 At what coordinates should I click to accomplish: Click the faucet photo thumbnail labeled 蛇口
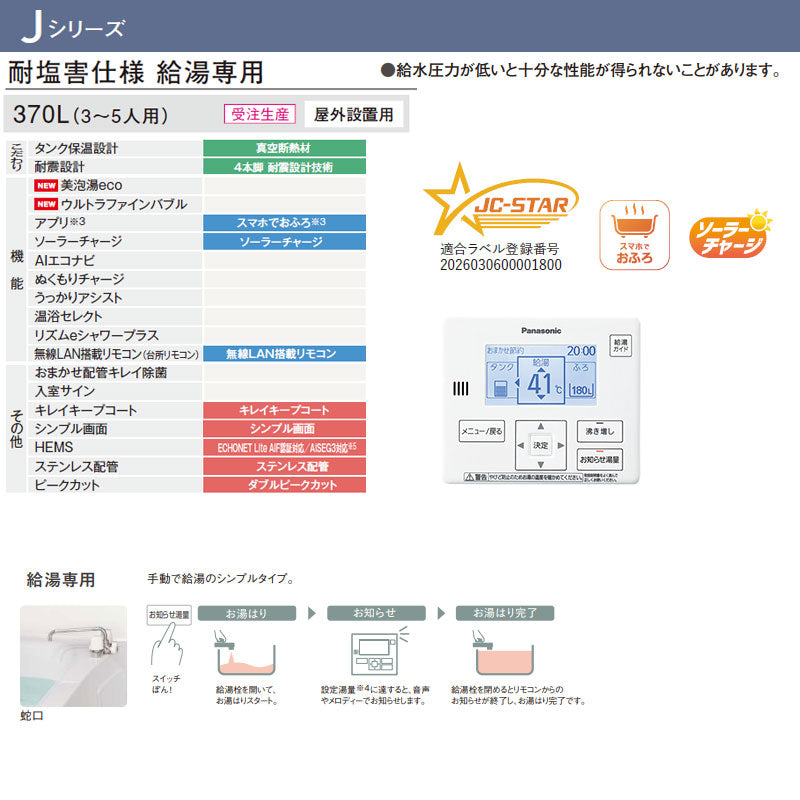pyautogui.click(x=73, y=656)
